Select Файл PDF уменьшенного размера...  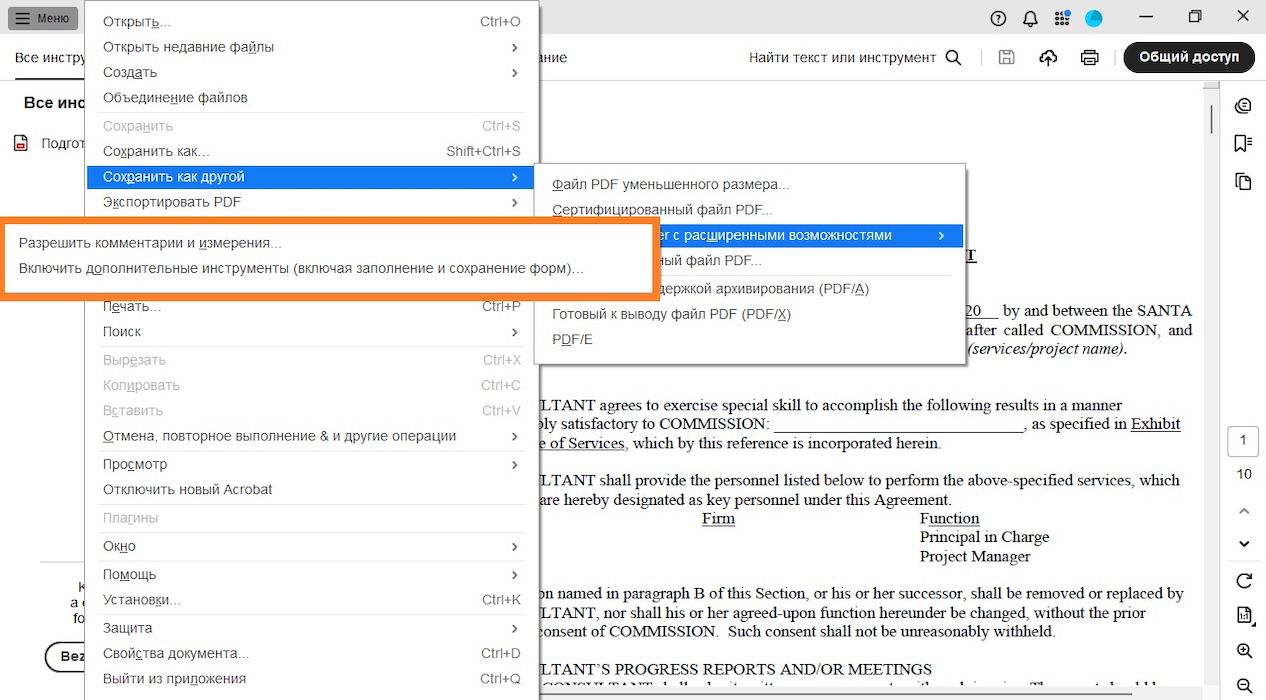(x=750, y=185)
